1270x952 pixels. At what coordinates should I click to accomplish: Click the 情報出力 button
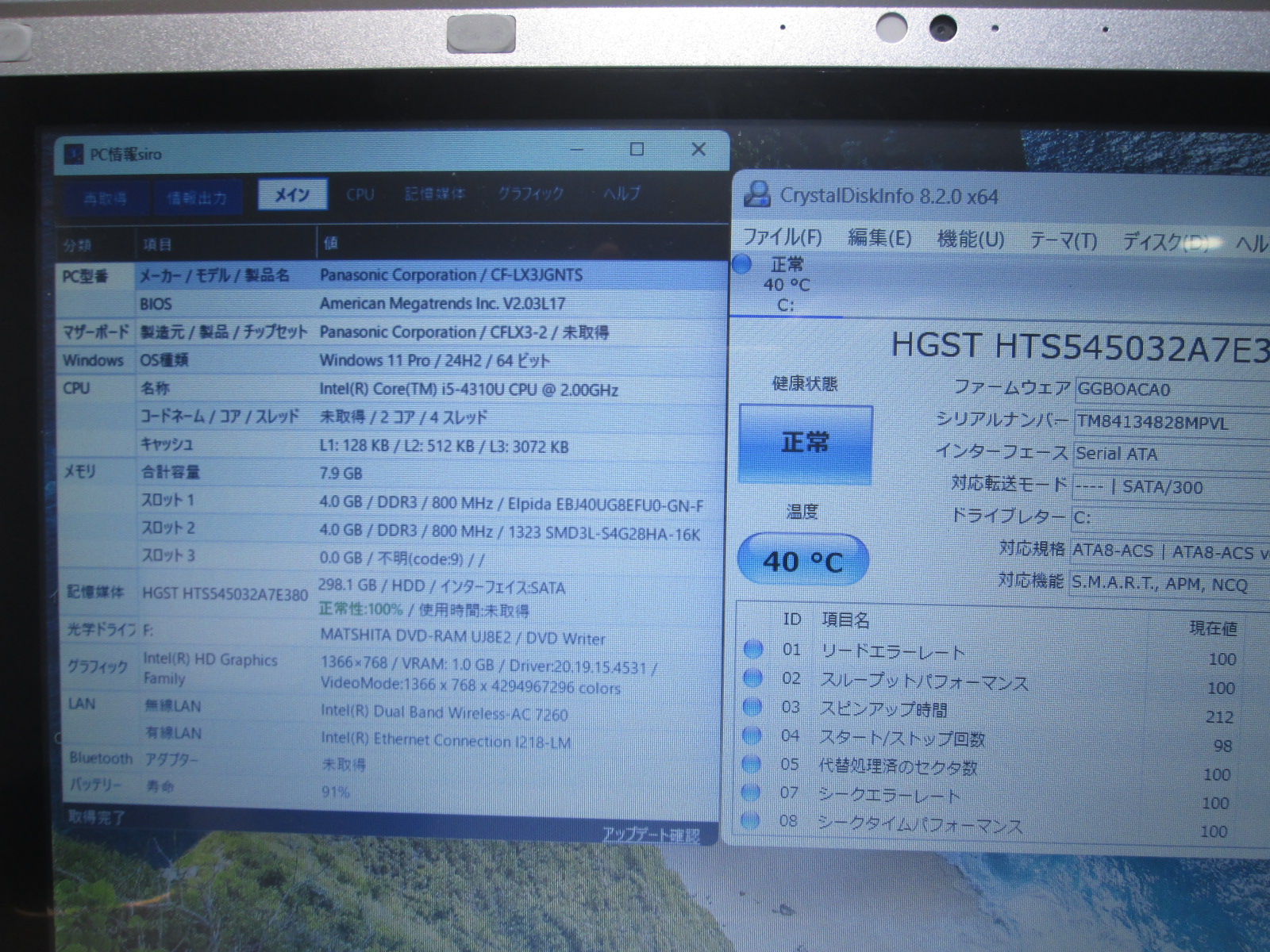197,198
